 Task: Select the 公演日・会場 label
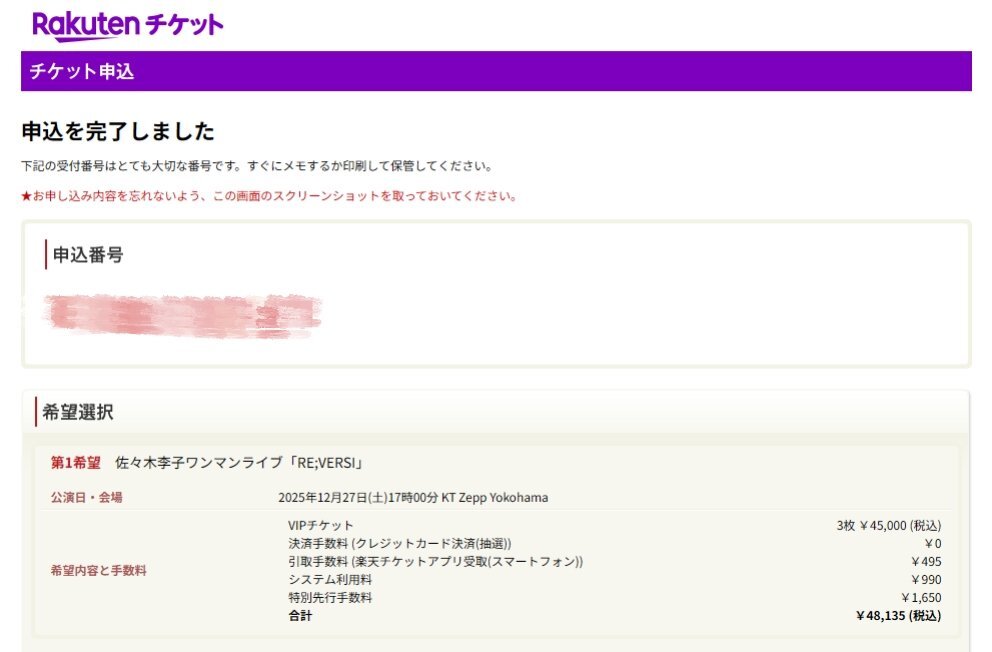point(87,498)
